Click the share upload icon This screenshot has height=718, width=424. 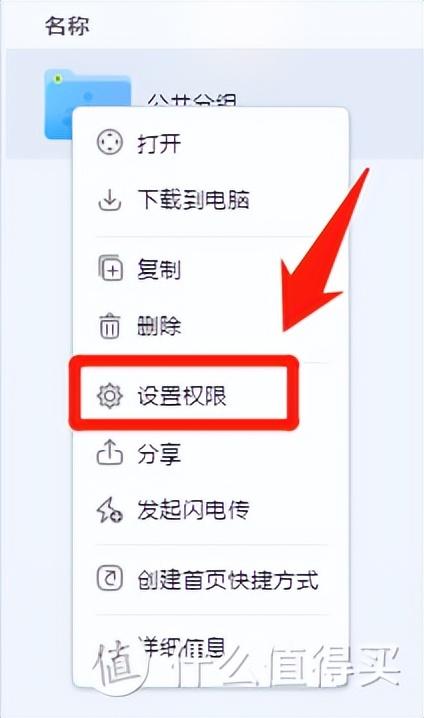coord(110,453)
